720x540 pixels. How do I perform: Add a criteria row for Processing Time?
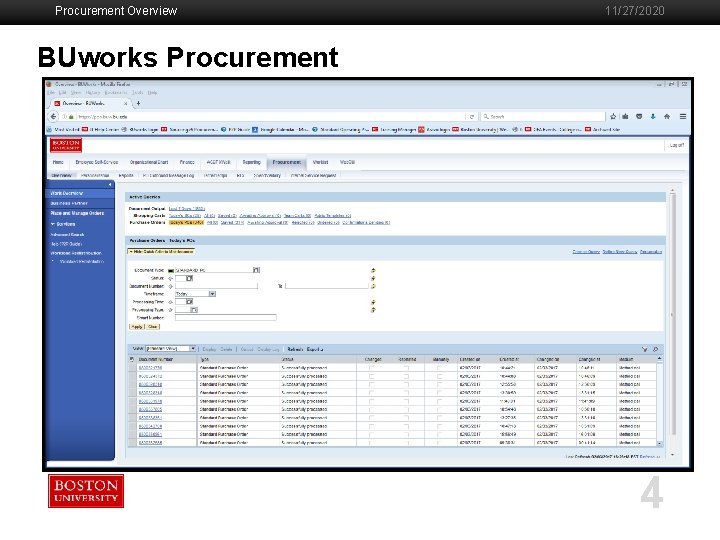(x=373, y=302)
